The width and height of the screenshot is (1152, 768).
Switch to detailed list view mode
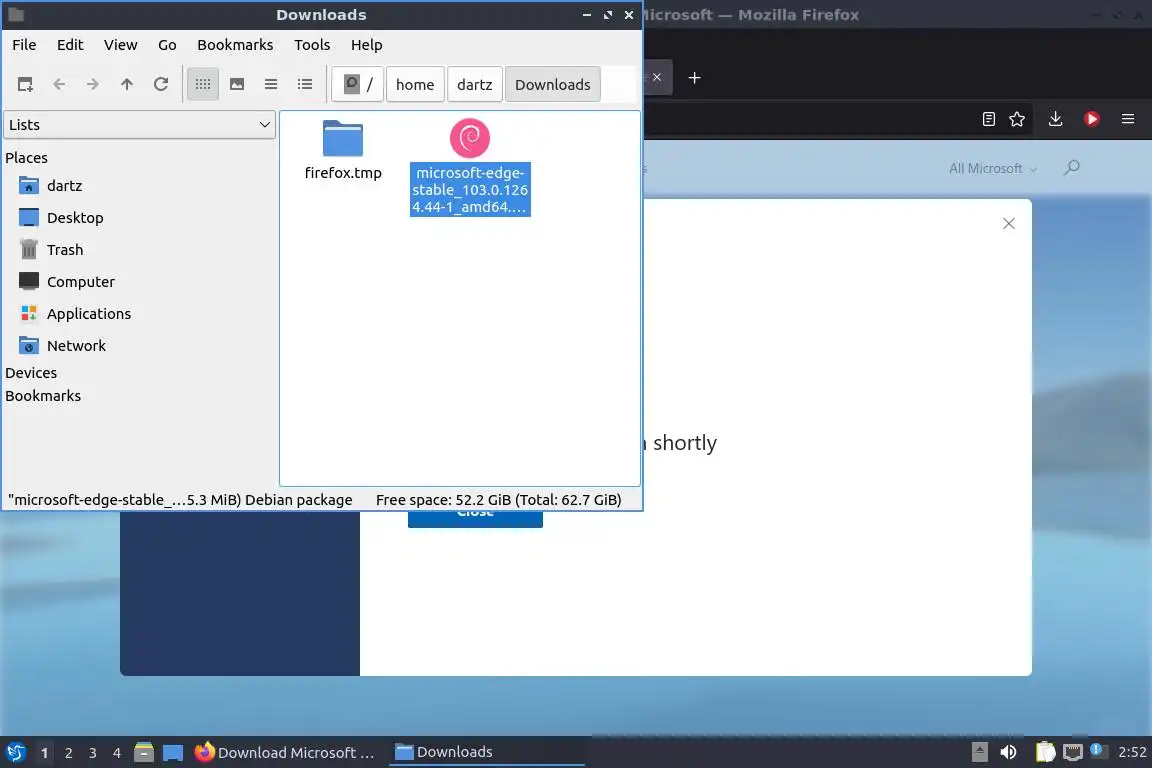[x=305, y=85]
